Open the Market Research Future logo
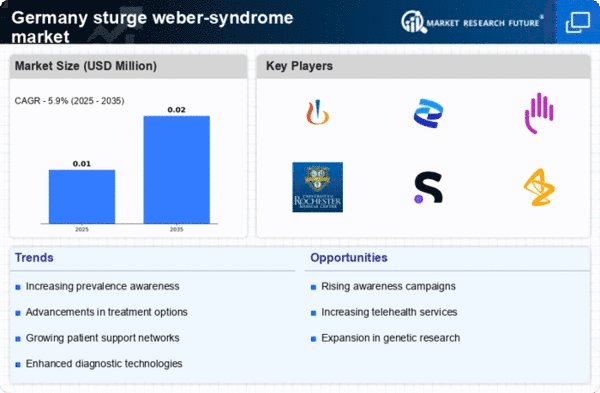 [472, 22]
